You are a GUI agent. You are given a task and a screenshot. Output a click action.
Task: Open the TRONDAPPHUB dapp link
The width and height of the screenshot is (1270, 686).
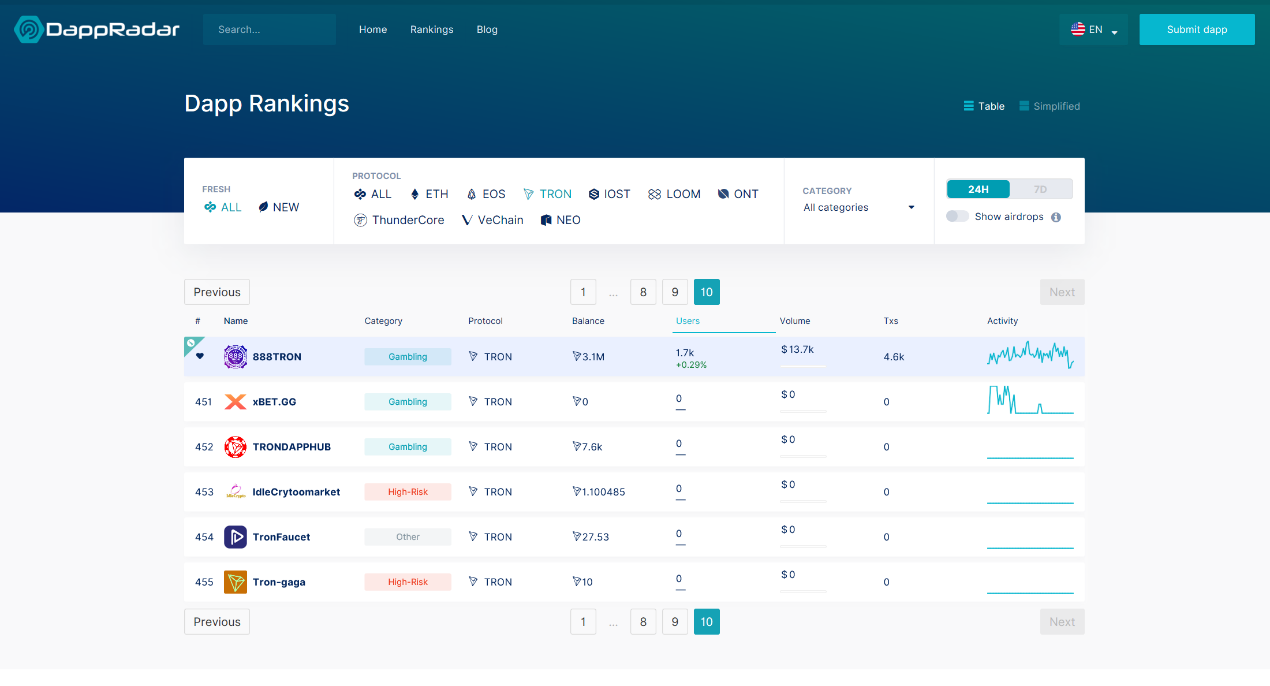tap(292, 447)
